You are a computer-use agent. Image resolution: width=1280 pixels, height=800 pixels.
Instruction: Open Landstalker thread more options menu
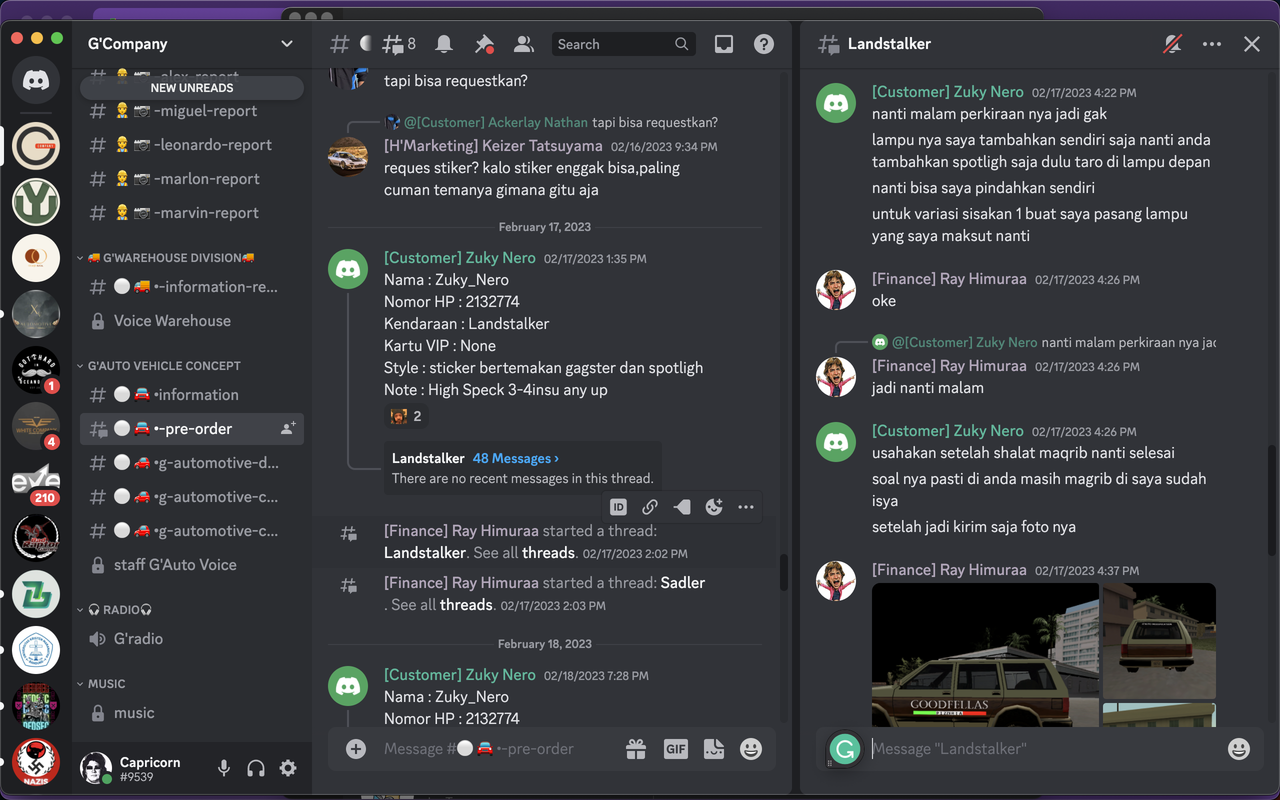click(x=1212, y=44)
